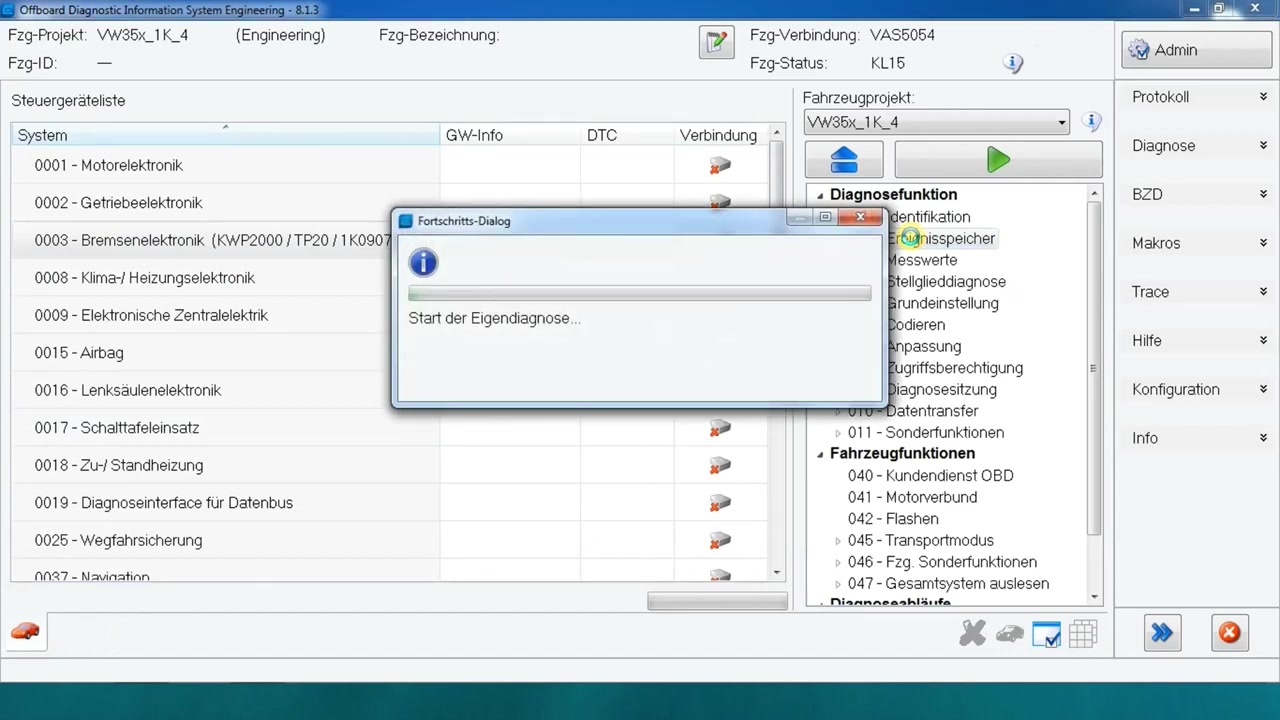Image resolution: width=1280 pixels, height=720 pixels.
Task: Click the progress bar in Fortschritts-Dialog
Action: 639,294
